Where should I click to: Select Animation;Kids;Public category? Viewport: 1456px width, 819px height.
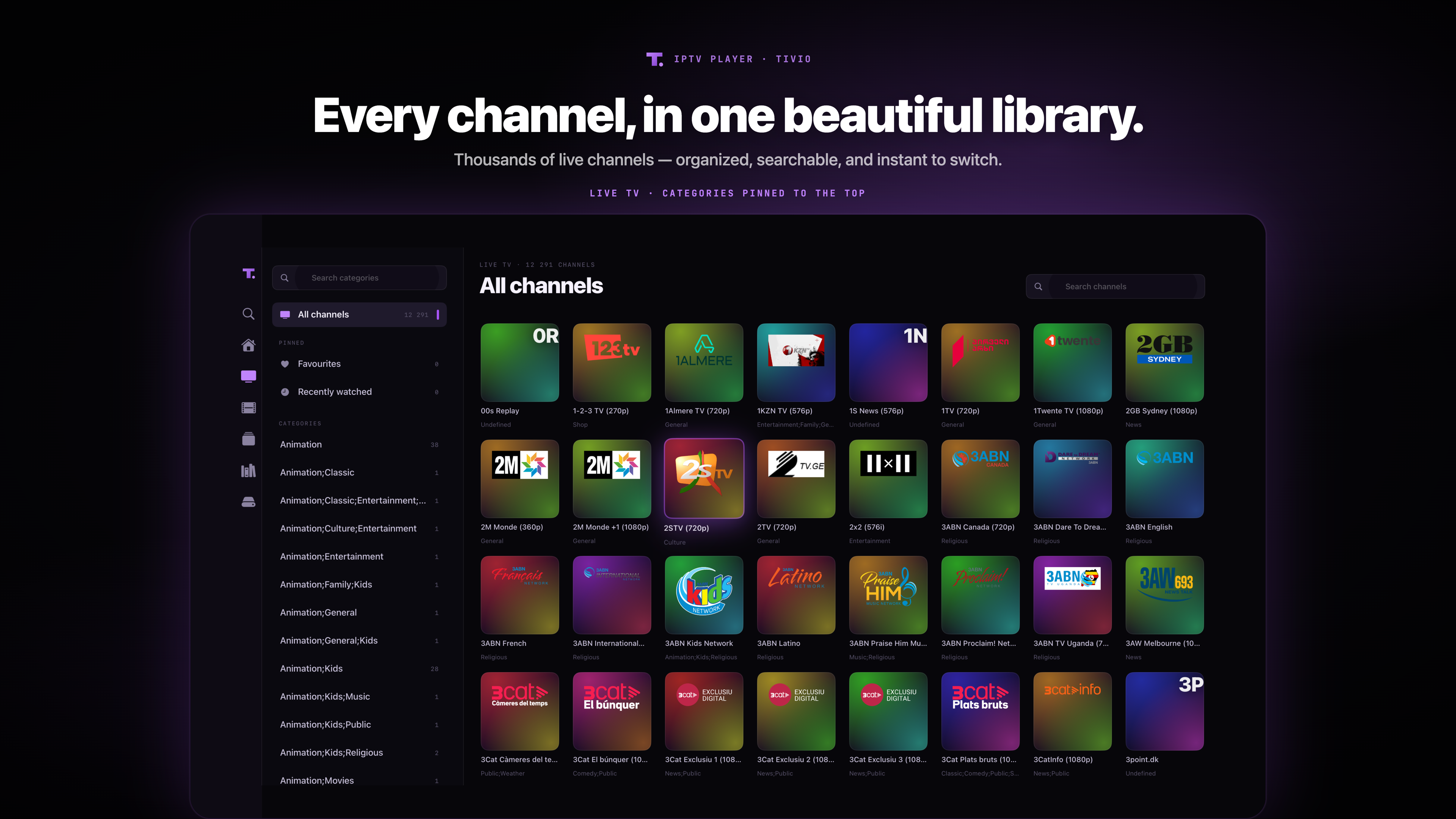(x=359, y=724)
